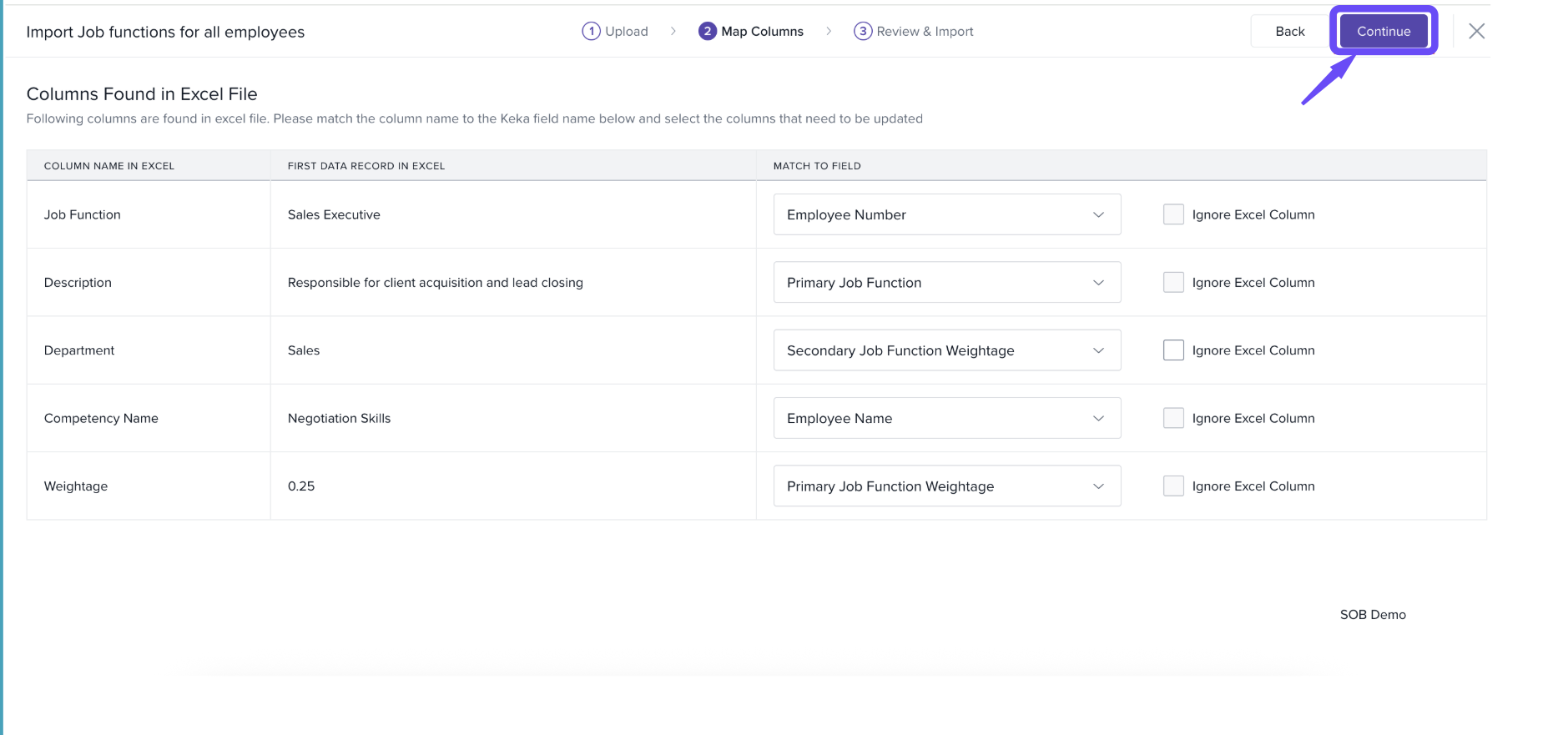
Task: Click the Review & Import step 3 circle
Action: coord(862,32)
